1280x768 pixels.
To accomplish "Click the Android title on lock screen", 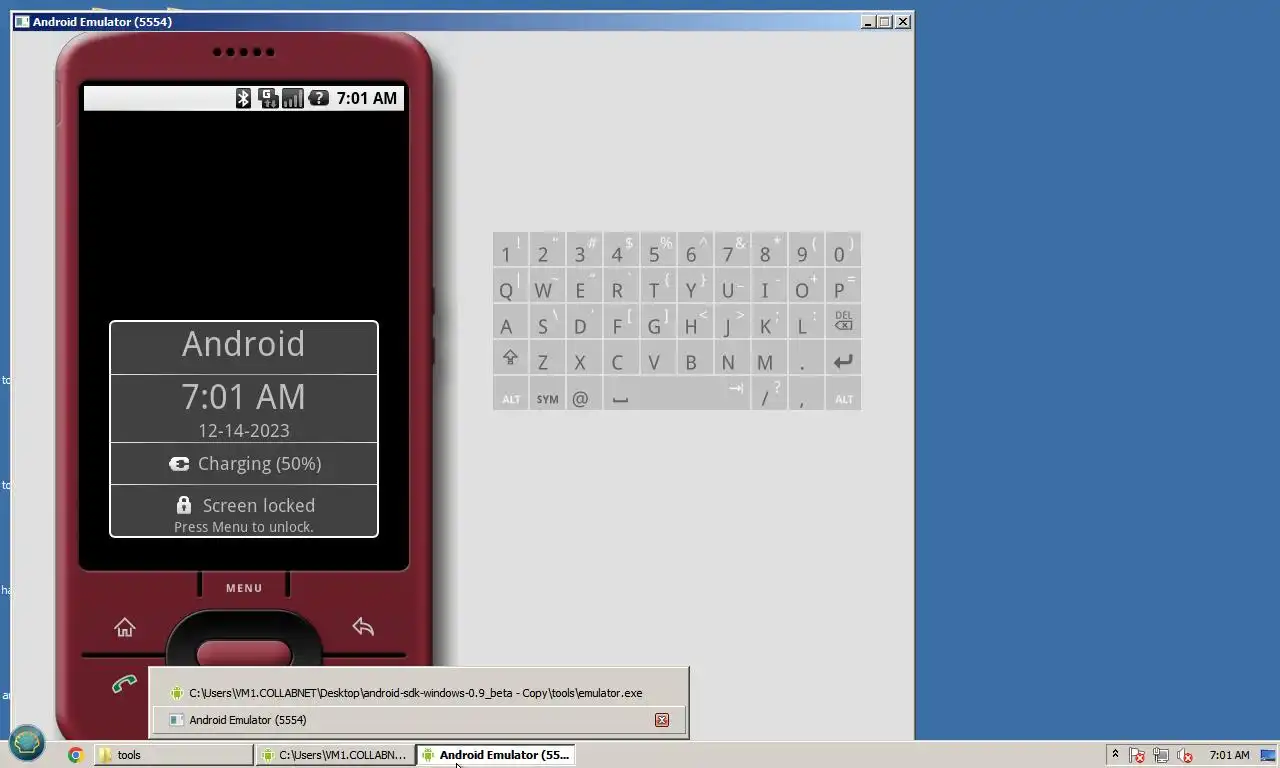I will tap(244, 344).
